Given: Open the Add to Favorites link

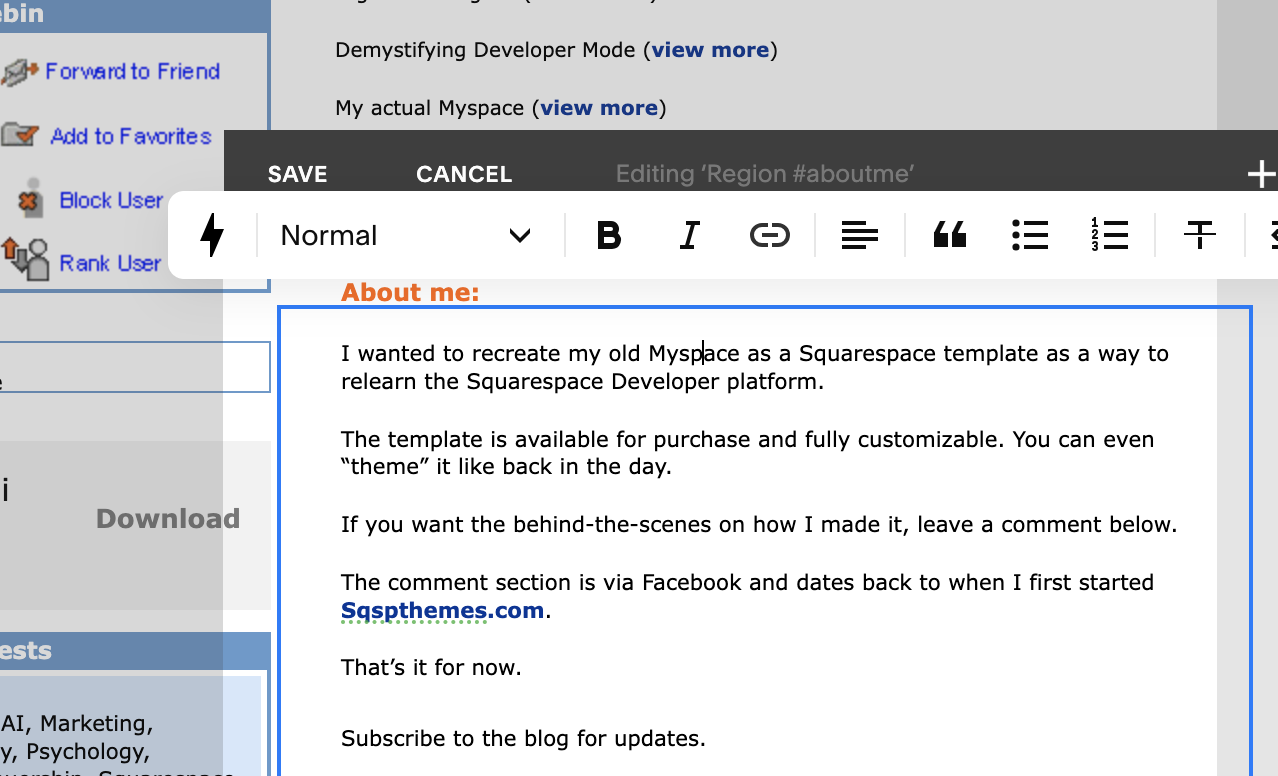Looking at the screenshot, I should tap(131, 136).
